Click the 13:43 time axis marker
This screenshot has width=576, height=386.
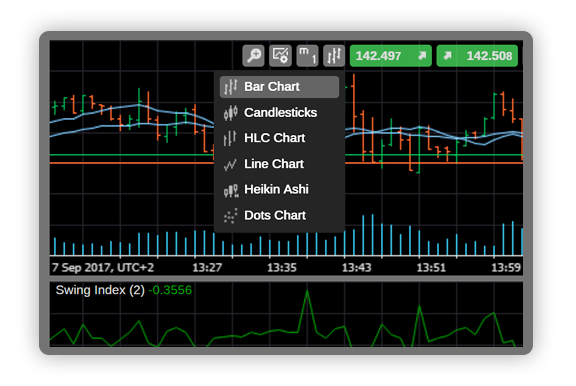[x=356, y=268]
